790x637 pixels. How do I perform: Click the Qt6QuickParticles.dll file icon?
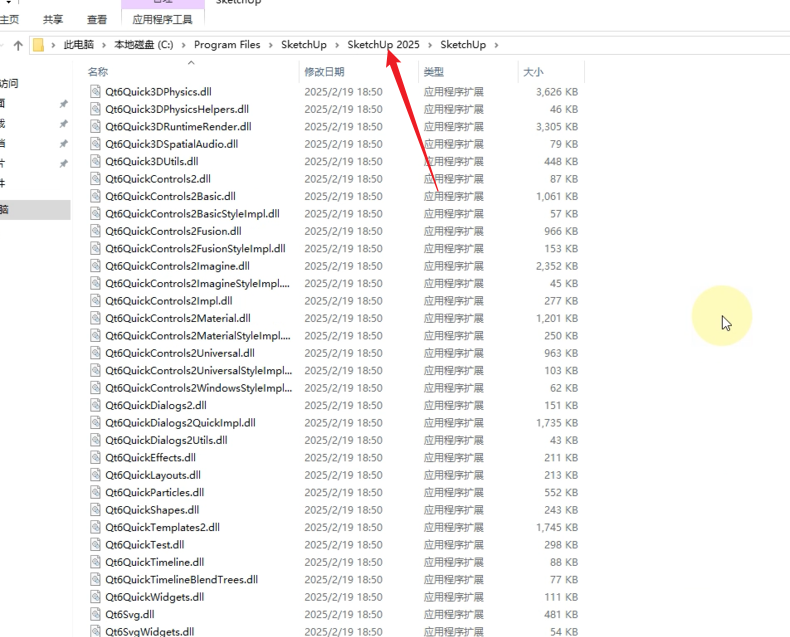(95, 492)
